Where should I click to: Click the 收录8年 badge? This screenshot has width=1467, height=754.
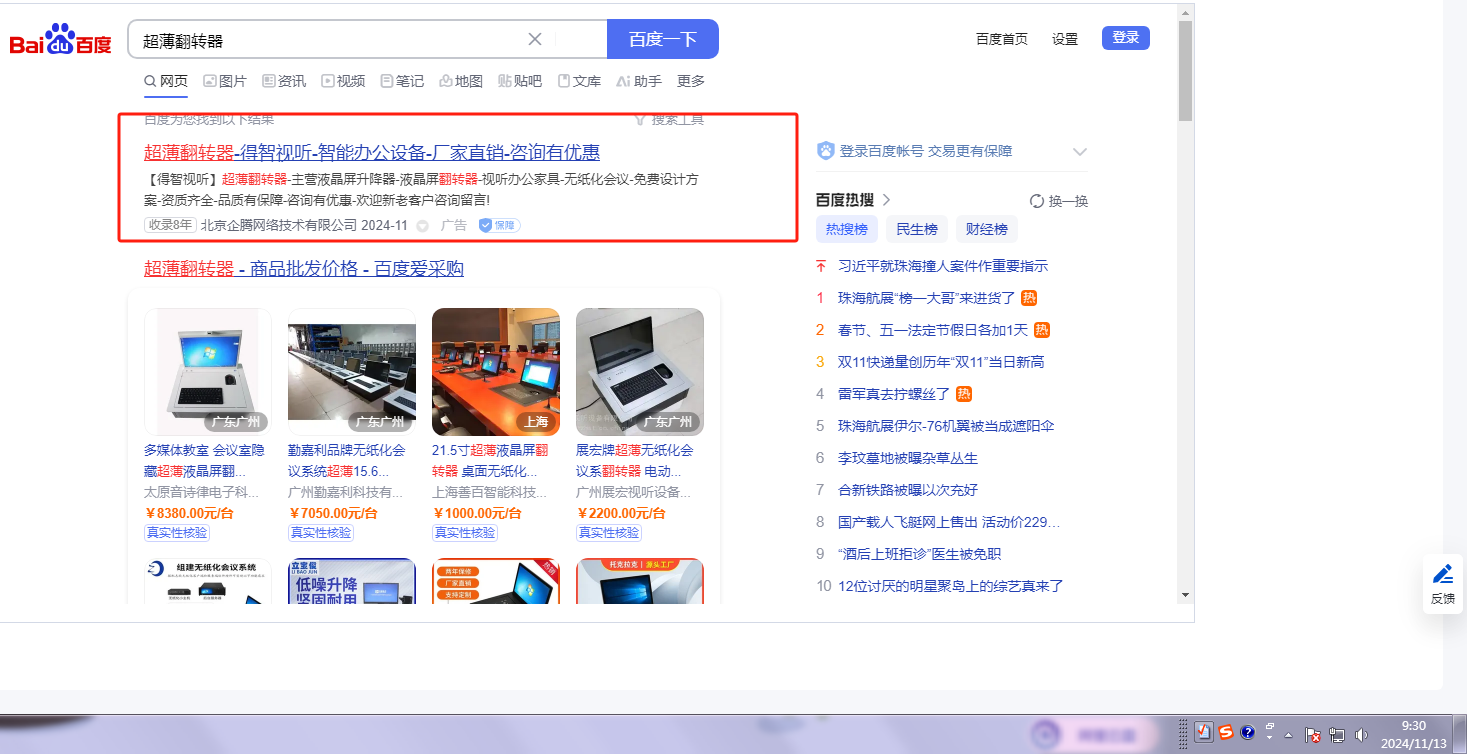coord(170,225)
